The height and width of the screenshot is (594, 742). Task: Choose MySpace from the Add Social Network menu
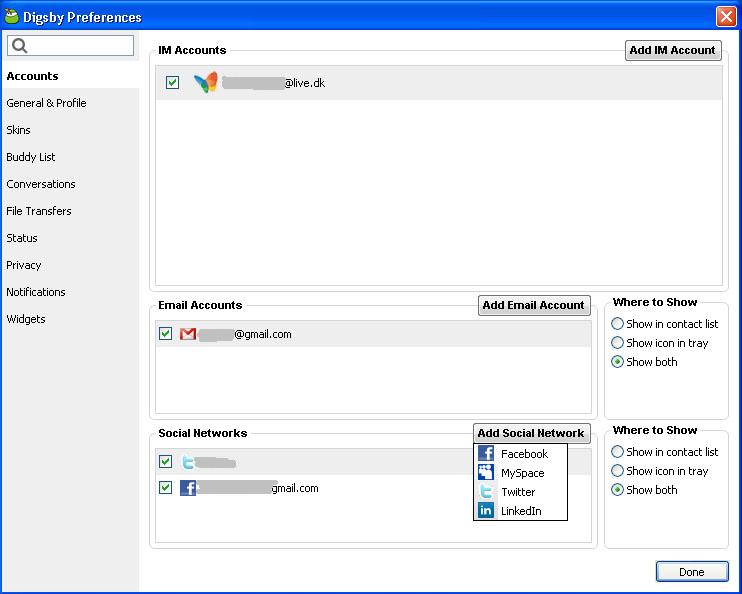(522, 473)
